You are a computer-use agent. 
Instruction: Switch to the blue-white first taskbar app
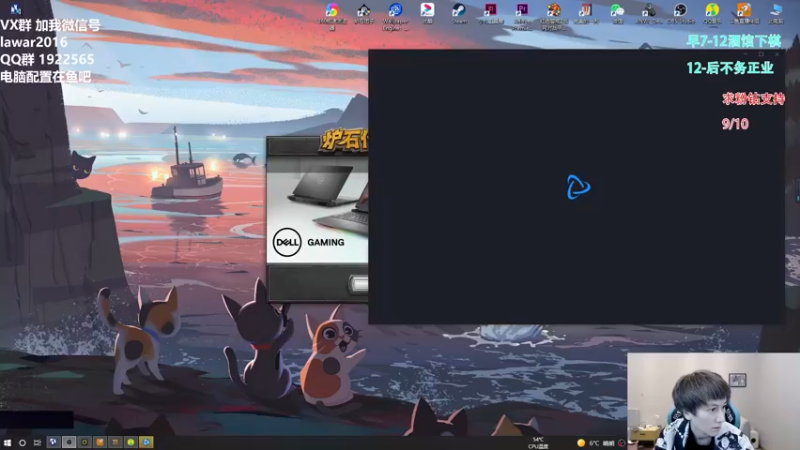point(53,442)
